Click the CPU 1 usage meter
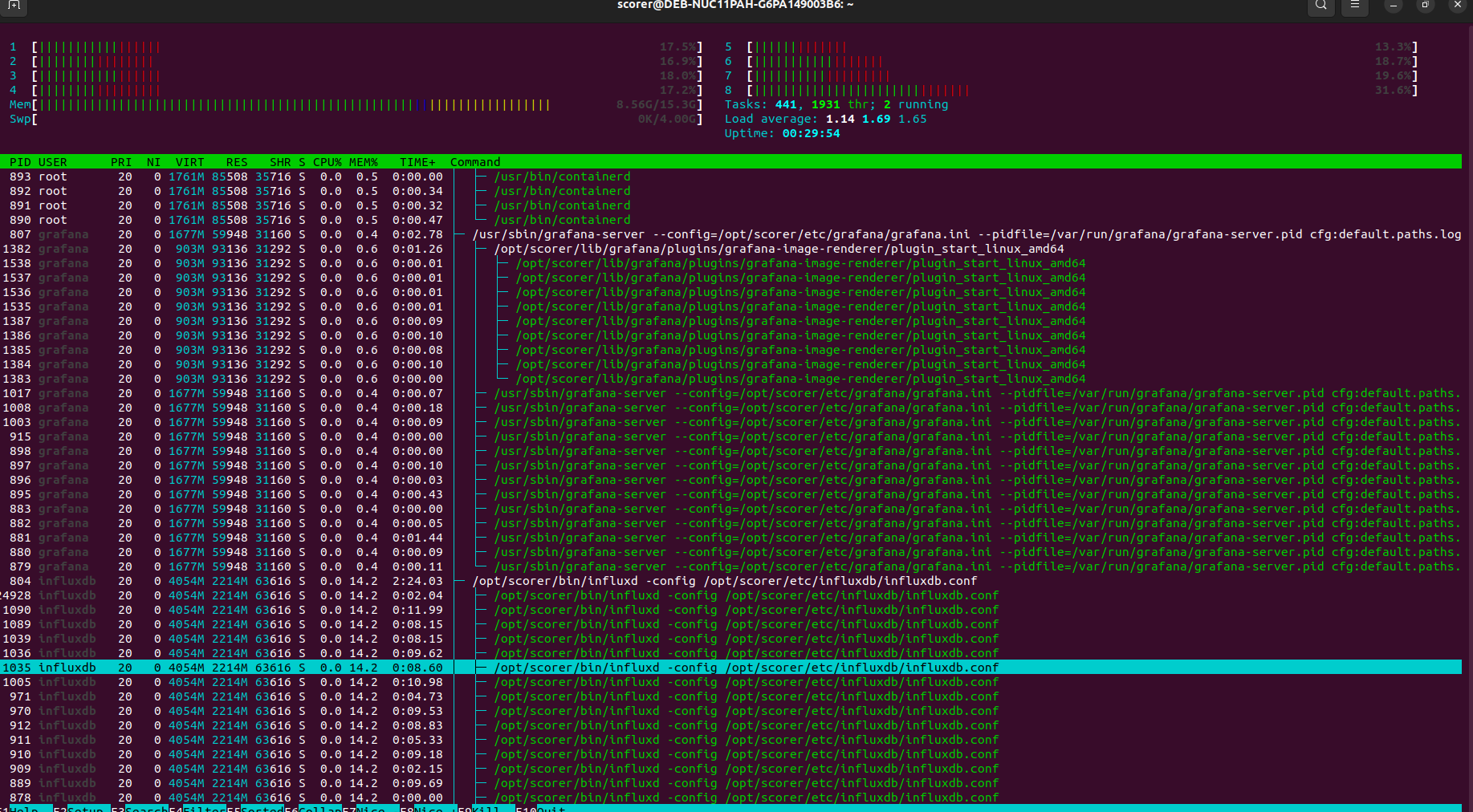Image resolution: width=1473 pixels, height=812 pixels. click(356, 47)
